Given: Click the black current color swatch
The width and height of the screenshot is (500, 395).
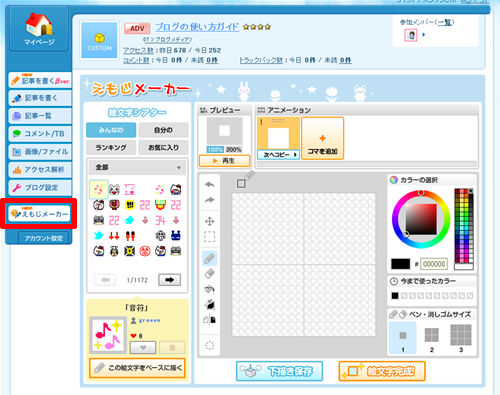Looking at the screenshot, I should point(400,264).
